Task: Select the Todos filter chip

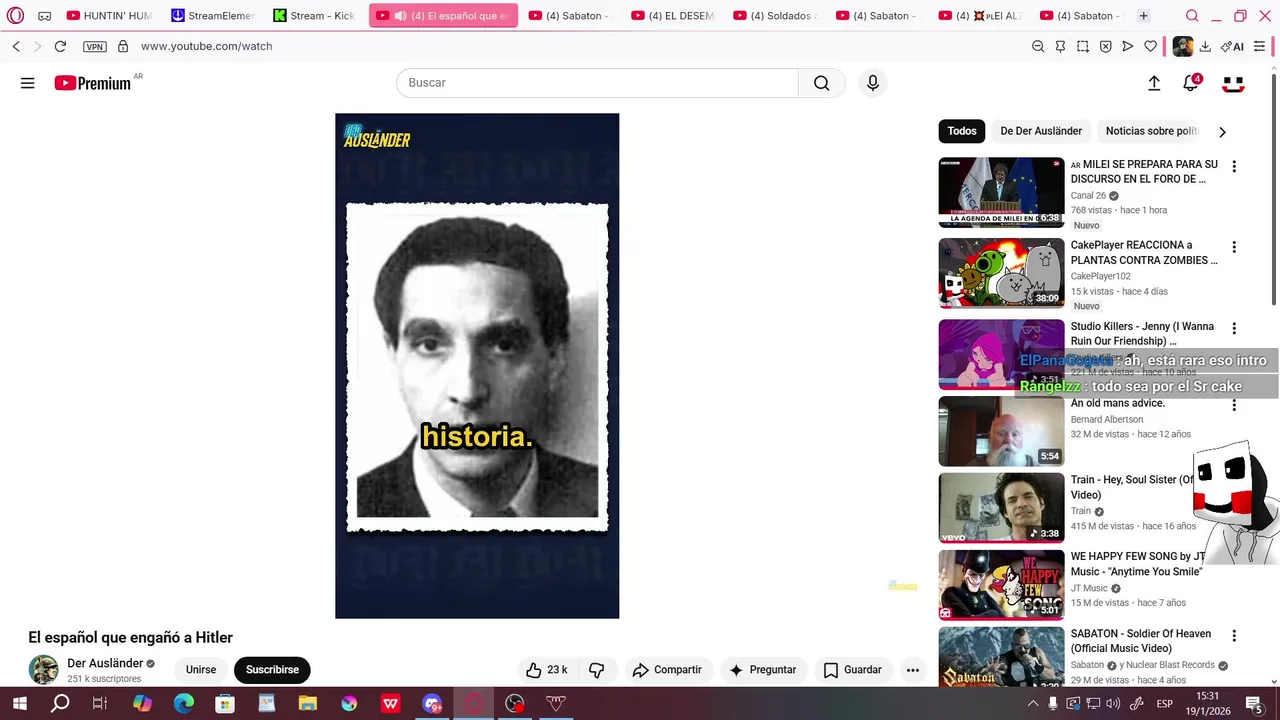Action: [962, 131]
